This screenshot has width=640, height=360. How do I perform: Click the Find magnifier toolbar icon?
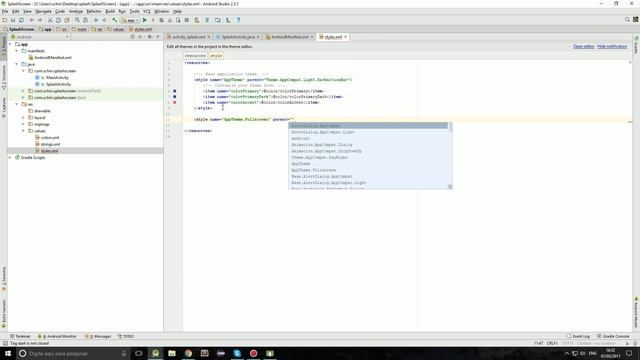pyautogui.click(x=77, y=20)
